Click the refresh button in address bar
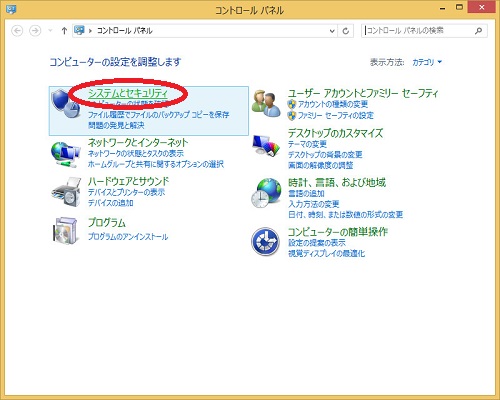The width and height of the screenshot is (500, 400). pos(346,31)
